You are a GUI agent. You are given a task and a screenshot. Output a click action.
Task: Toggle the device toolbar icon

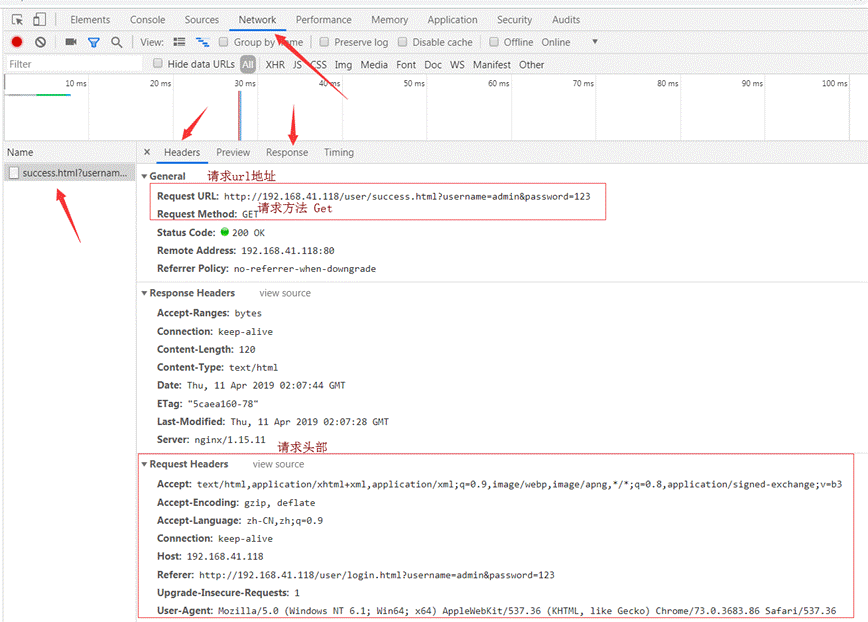pyautogui.click(x=39, y=20)
